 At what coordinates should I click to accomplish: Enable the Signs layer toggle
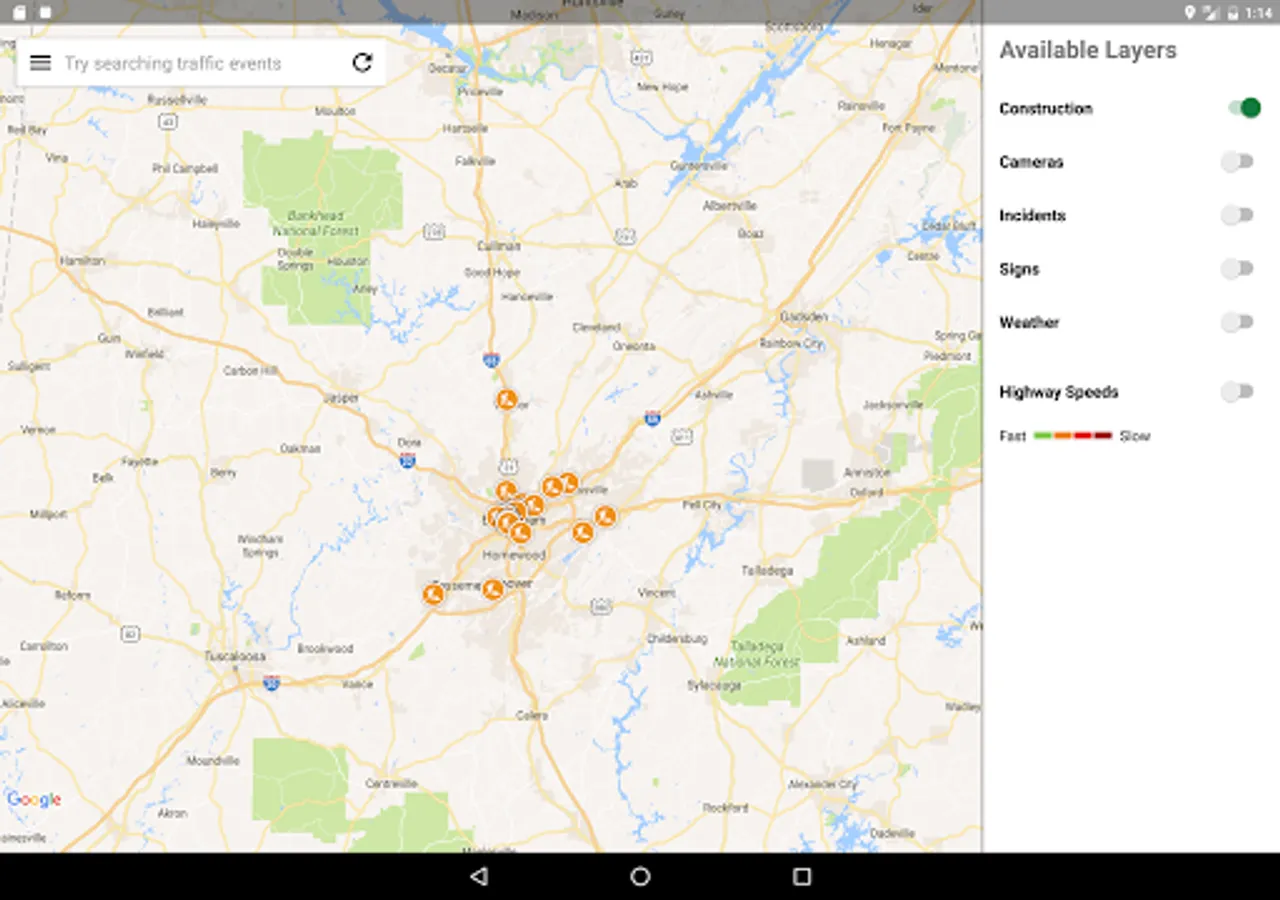point(1237,268)
